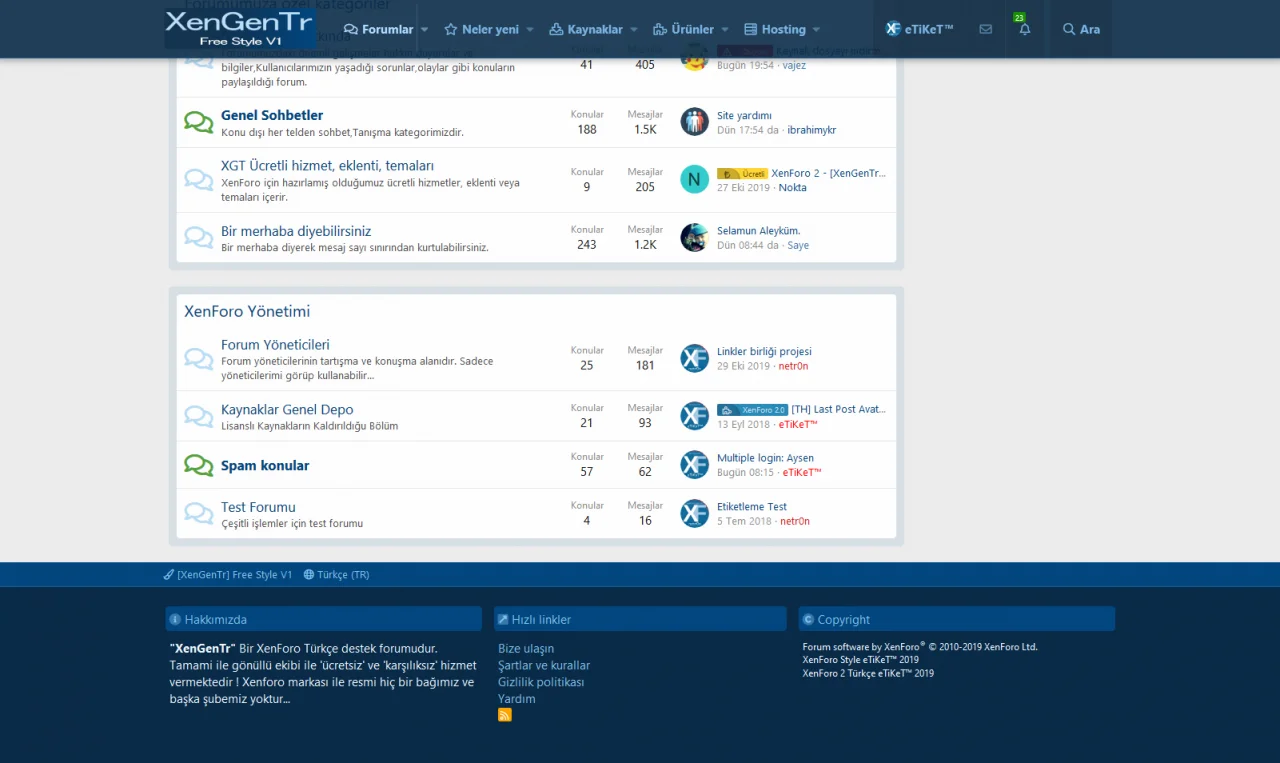
Task: Open the Linkler birliği projesi thread
Action: 764,352
